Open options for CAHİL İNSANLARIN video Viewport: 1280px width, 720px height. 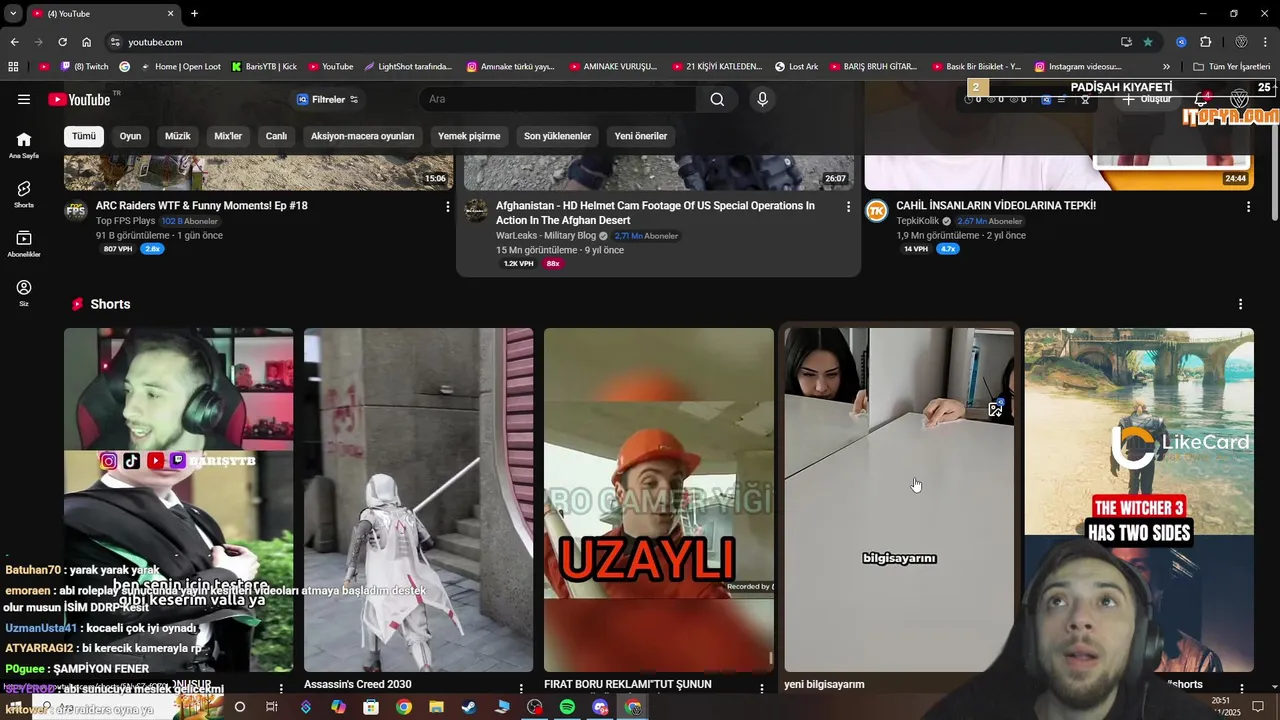(1248, 206)
